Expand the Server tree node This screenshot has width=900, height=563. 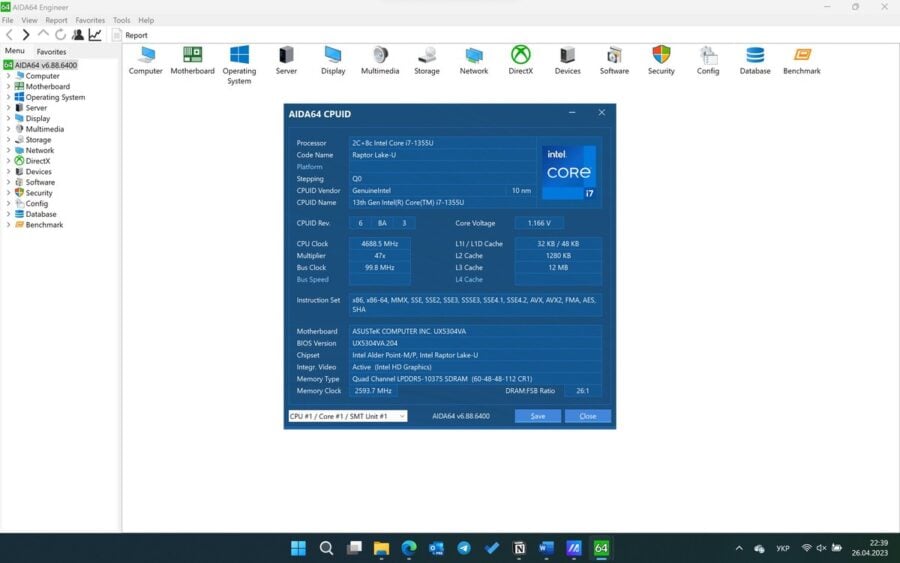(x=8, y=108)
